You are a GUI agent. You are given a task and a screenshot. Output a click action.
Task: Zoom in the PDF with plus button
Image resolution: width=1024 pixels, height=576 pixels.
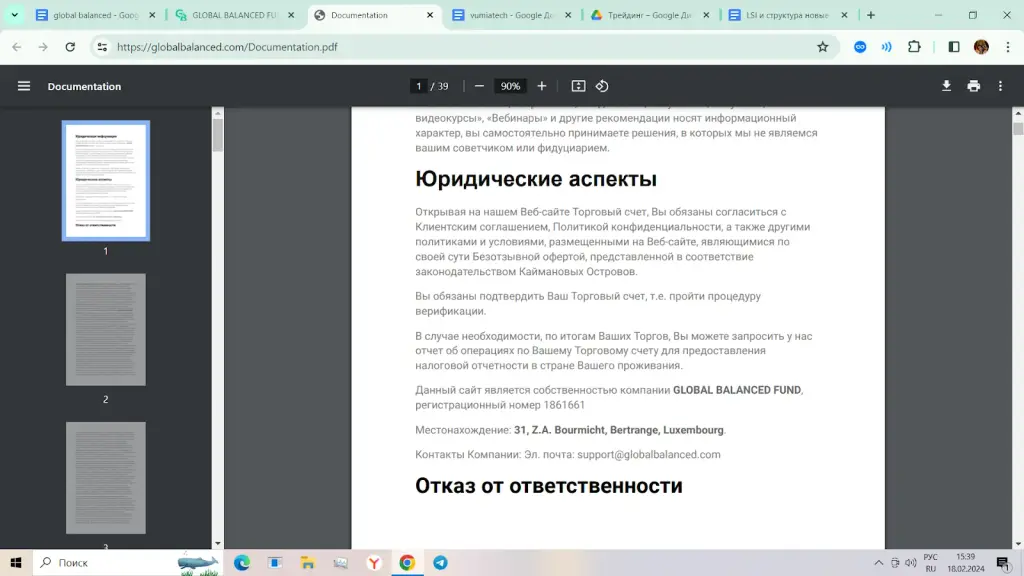[541, 86]
